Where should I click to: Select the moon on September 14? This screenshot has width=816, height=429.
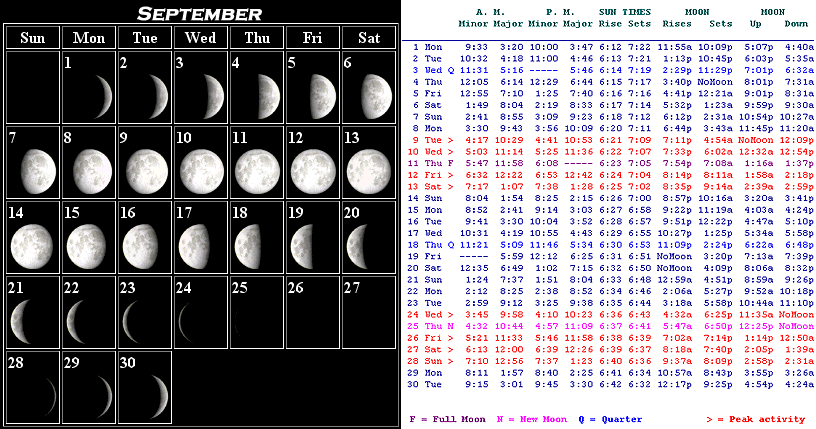(x=31, y=240)
